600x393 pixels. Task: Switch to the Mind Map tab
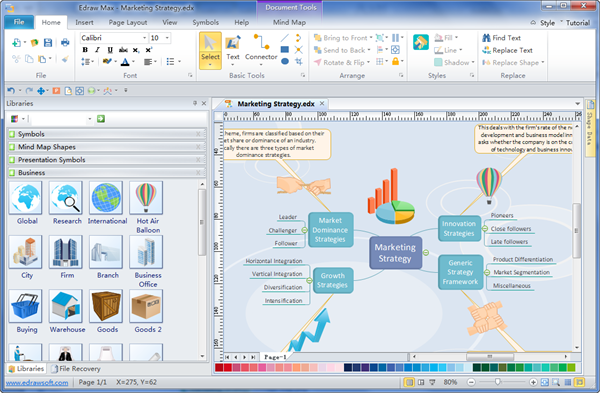pyautogui.click(x=289, y=23)
